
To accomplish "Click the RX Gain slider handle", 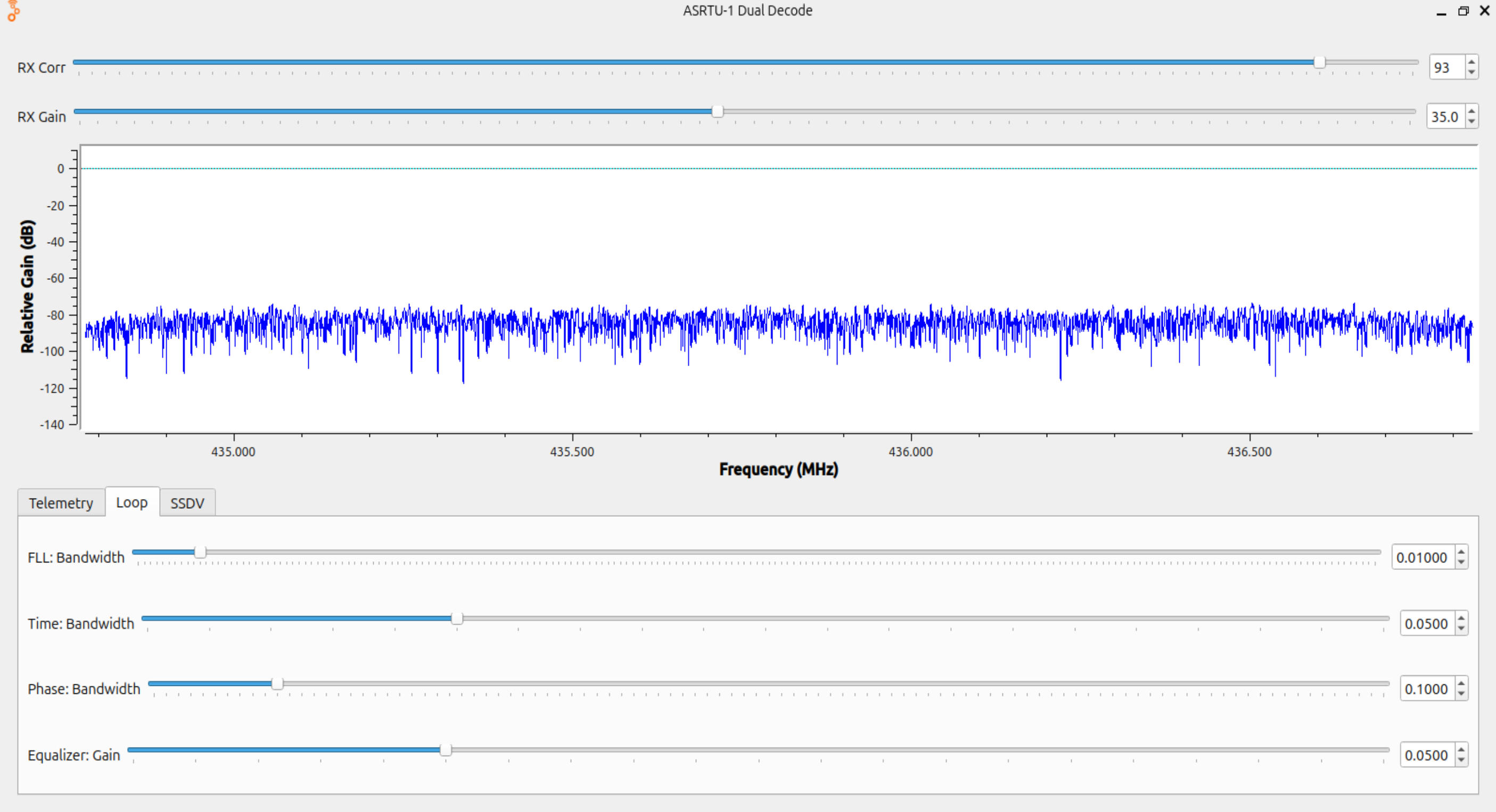I will click(718, 111).
